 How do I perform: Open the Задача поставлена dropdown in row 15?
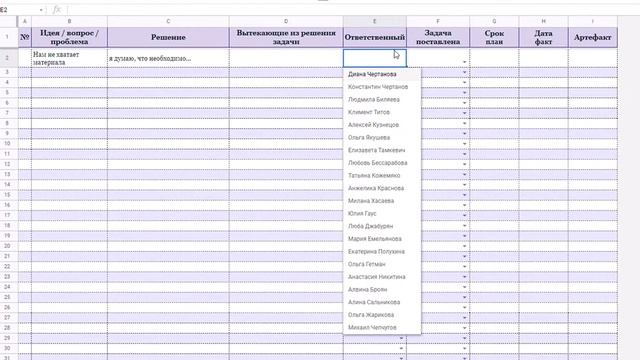coord(464,195)
